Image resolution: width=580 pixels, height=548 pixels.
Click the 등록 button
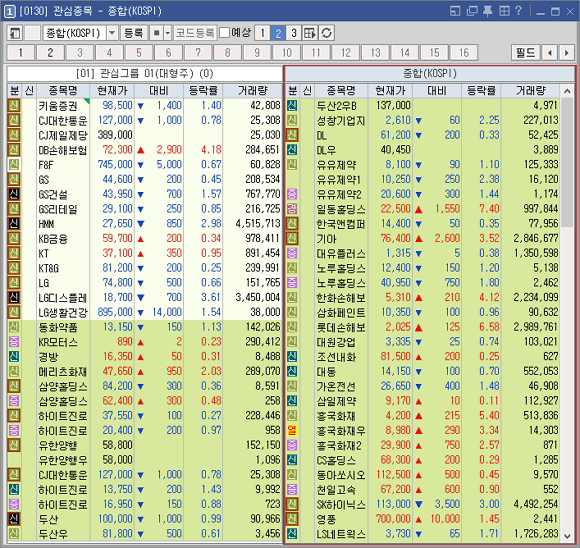coord(134,33)
